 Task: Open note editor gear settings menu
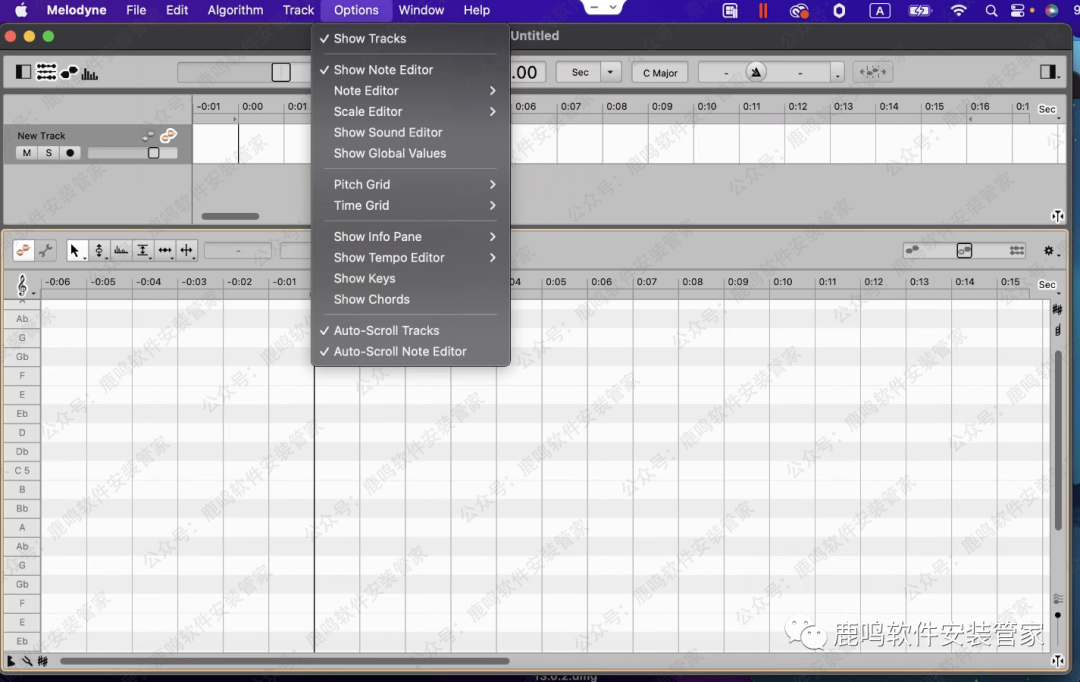point(1049,251)
